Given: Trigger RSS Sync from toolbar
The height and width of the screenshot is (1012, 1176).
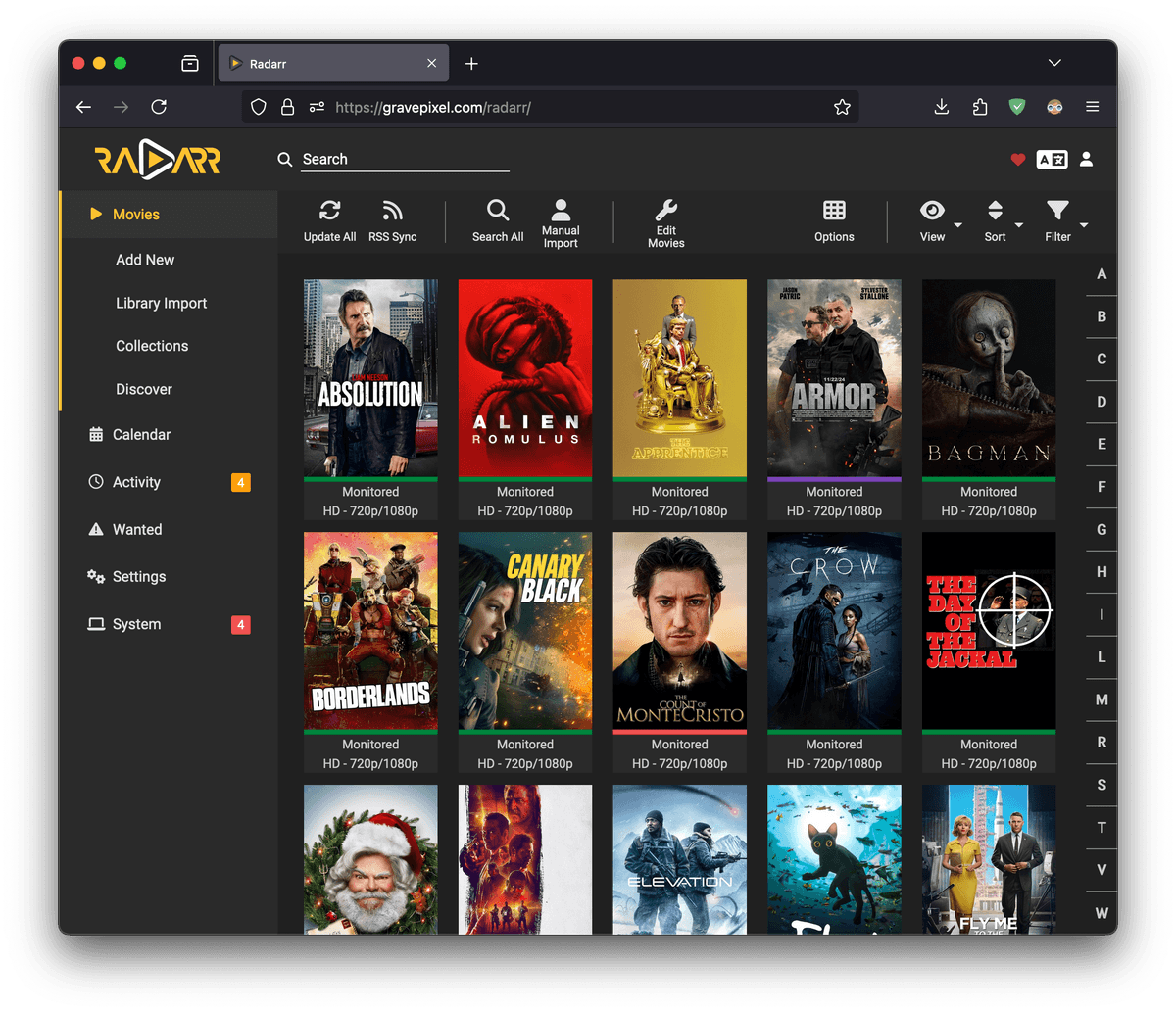Looking at the screenshot, I should click(392, 220).
